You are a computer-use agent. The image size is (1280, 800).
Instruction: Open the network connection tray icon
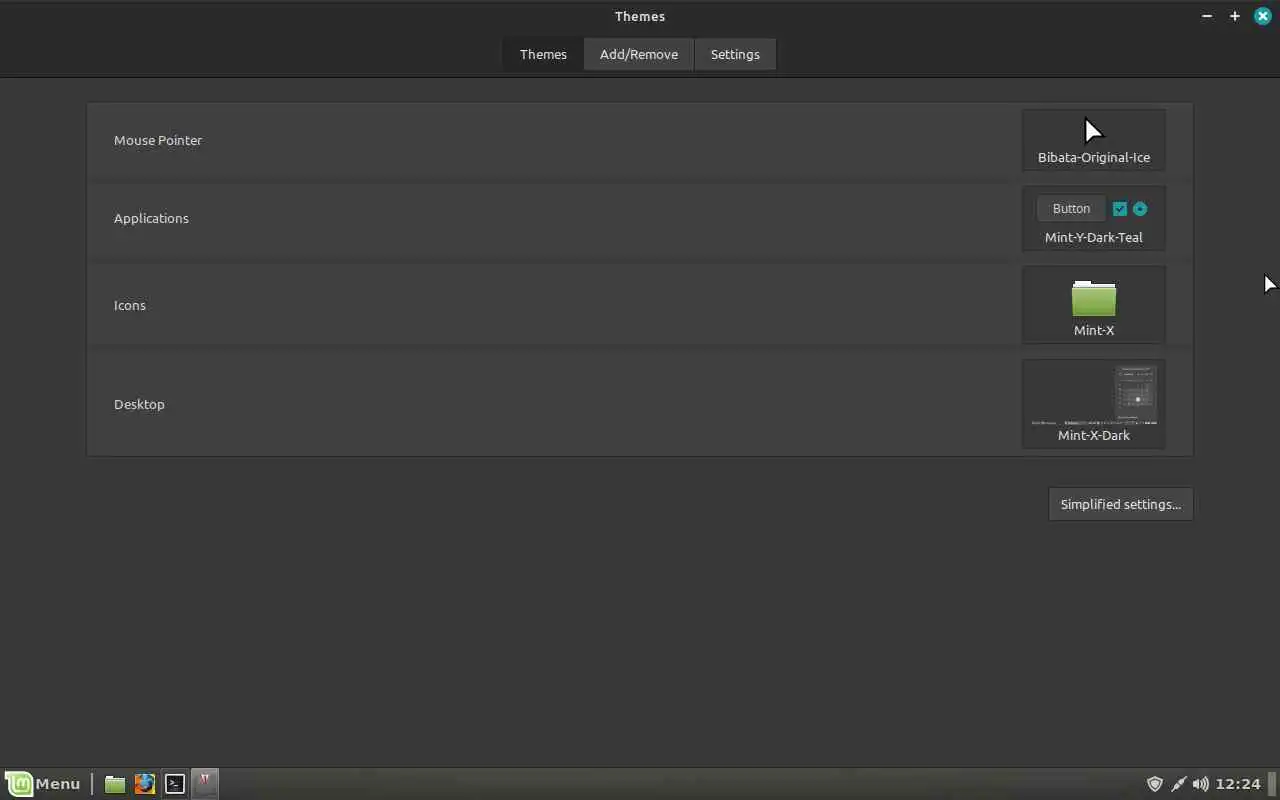coord(1178,784)
